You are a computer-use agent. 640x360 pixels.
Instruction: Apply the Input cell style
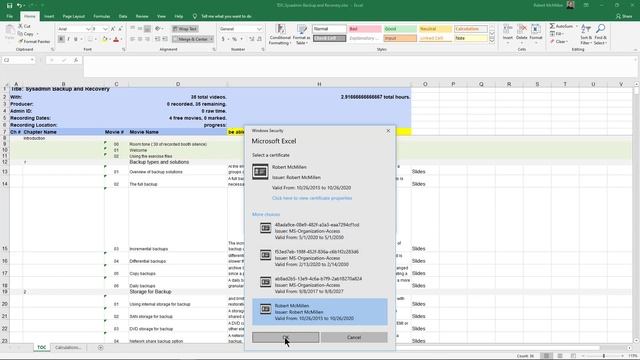tap(400, 38)
